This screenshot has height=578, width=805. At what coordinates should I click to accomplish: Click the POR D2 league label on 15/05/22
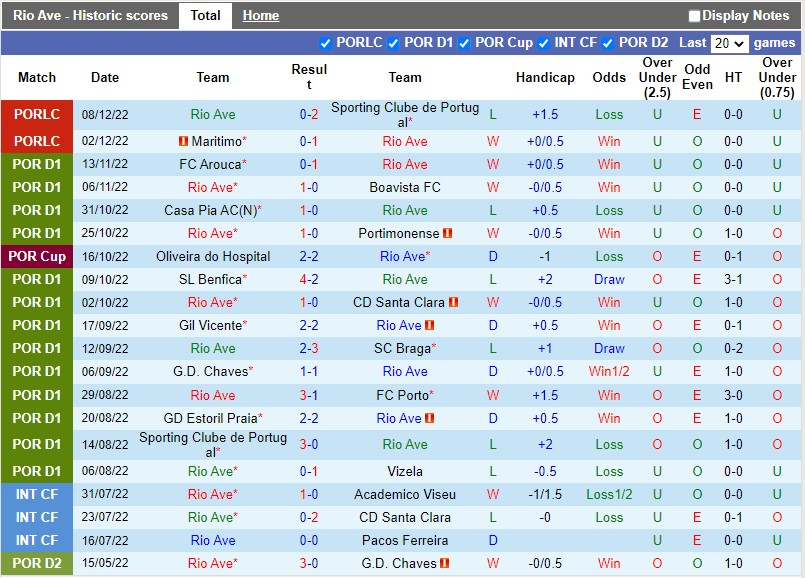tap(37, 563)
